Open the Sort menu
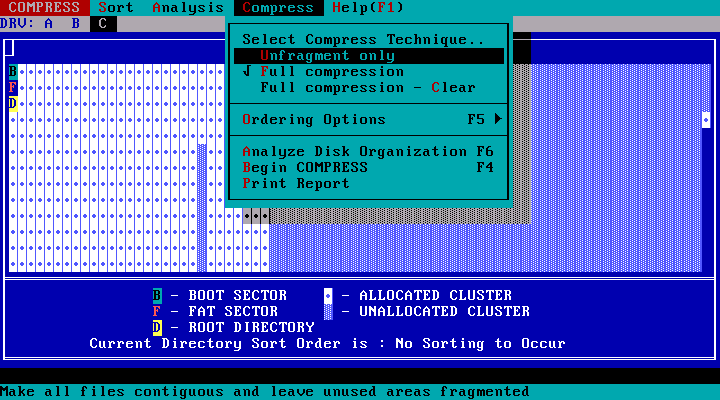The height and width of the screenshot is (400, 720). tap(115, 8)
